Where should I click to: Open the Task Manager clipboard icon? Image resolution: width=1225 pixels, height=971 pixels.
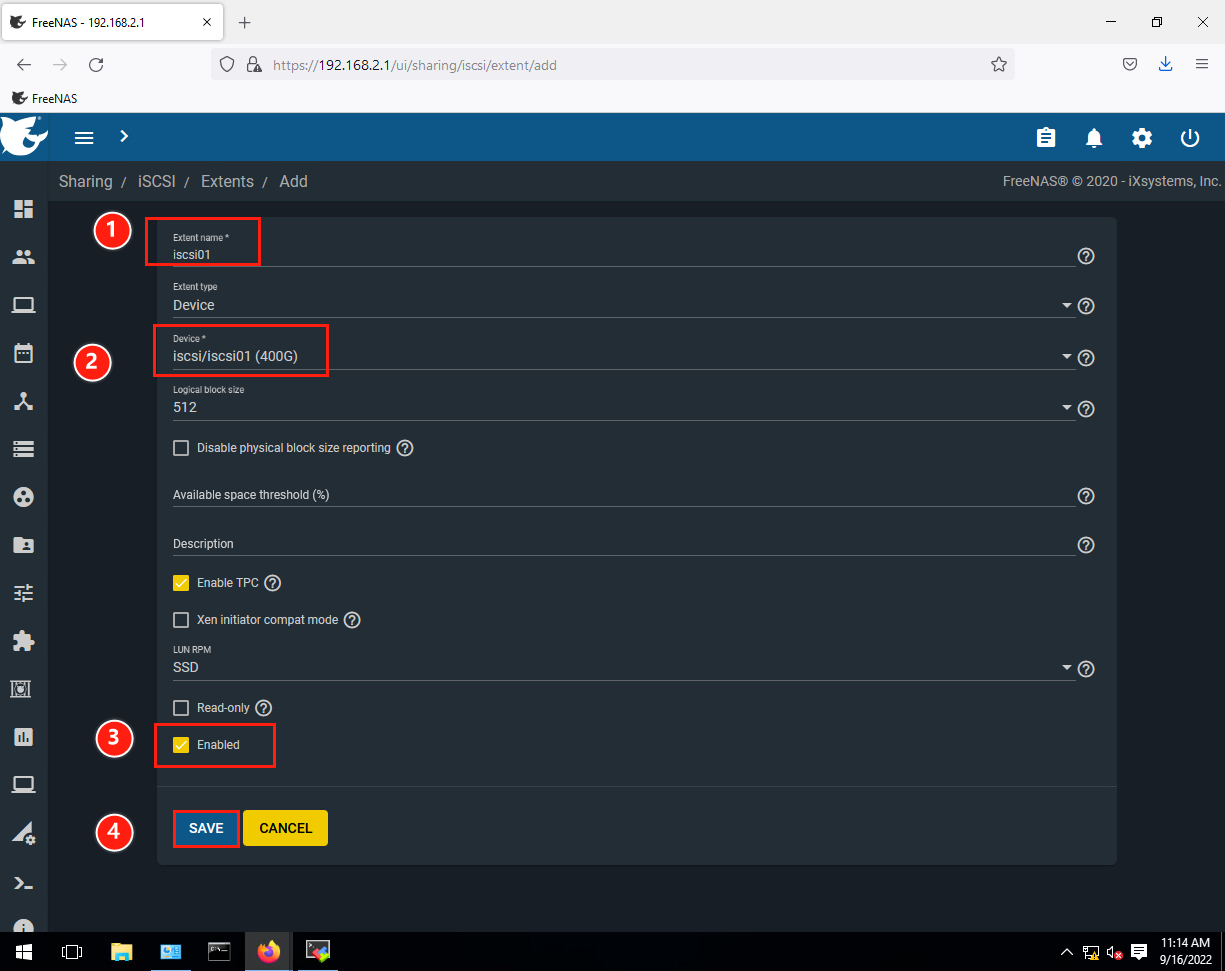click(1046, 138)
